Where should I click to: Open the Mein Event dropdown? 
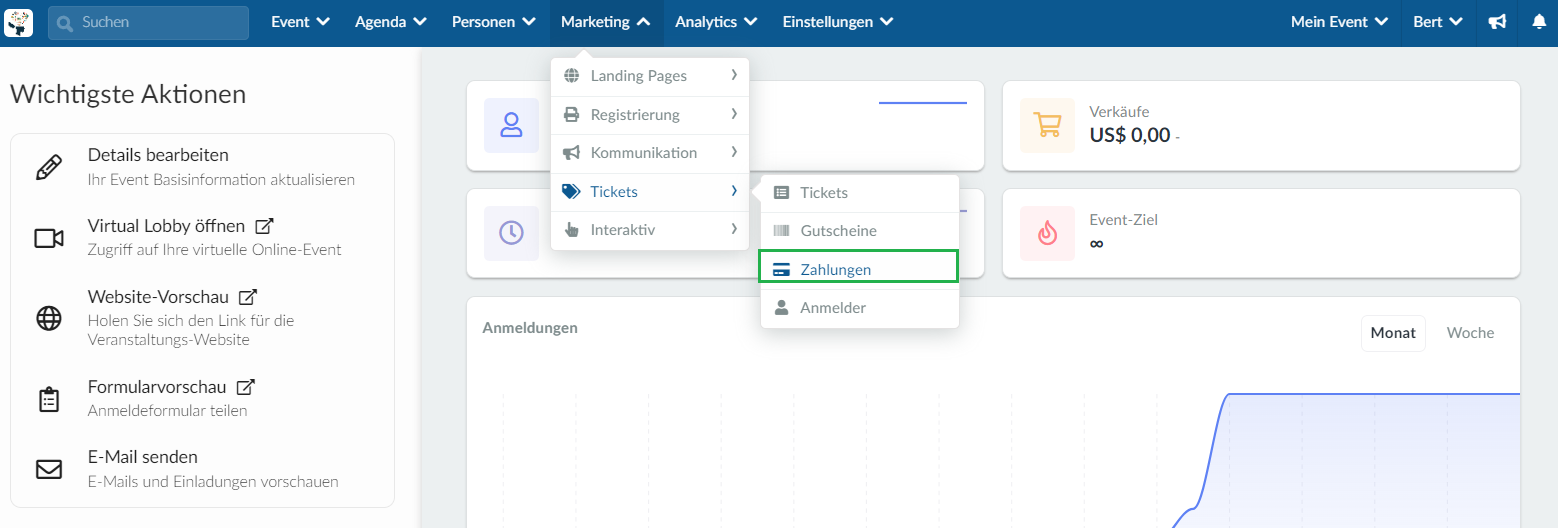click(1339, 22)
